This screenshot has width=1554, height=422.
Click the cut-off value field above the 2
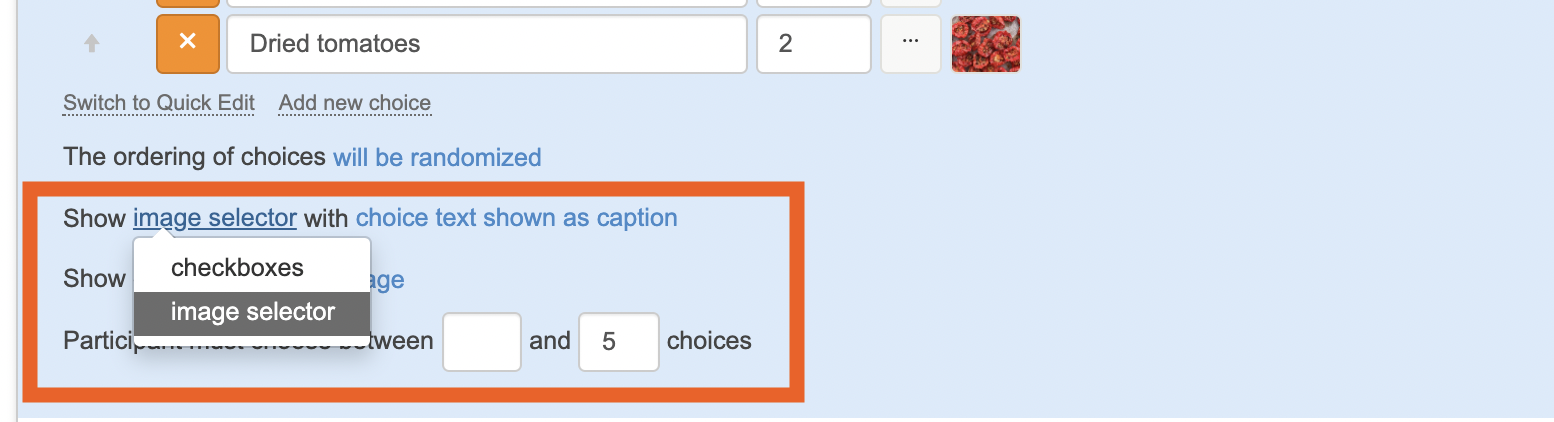click(x=813, y=3)
